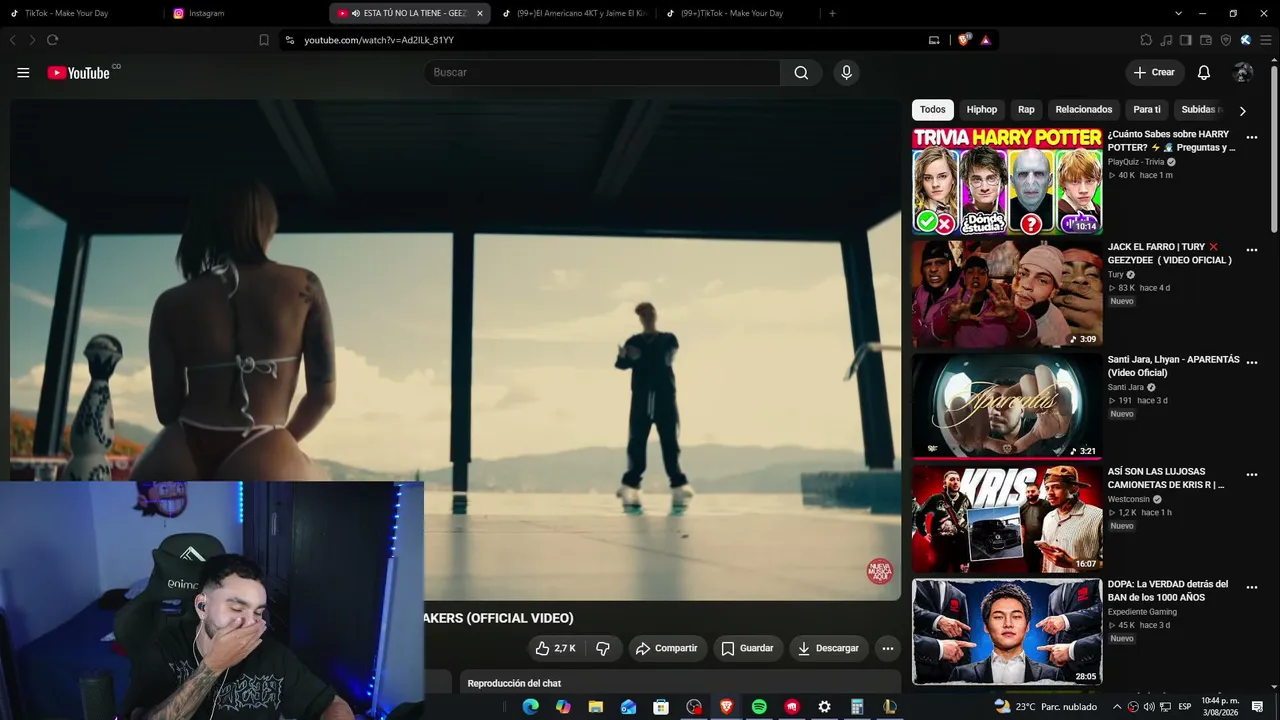This screenshot has width=1280, height=720.
Task: Open options menu for Harry Potter video
Action: (1251, 137)
